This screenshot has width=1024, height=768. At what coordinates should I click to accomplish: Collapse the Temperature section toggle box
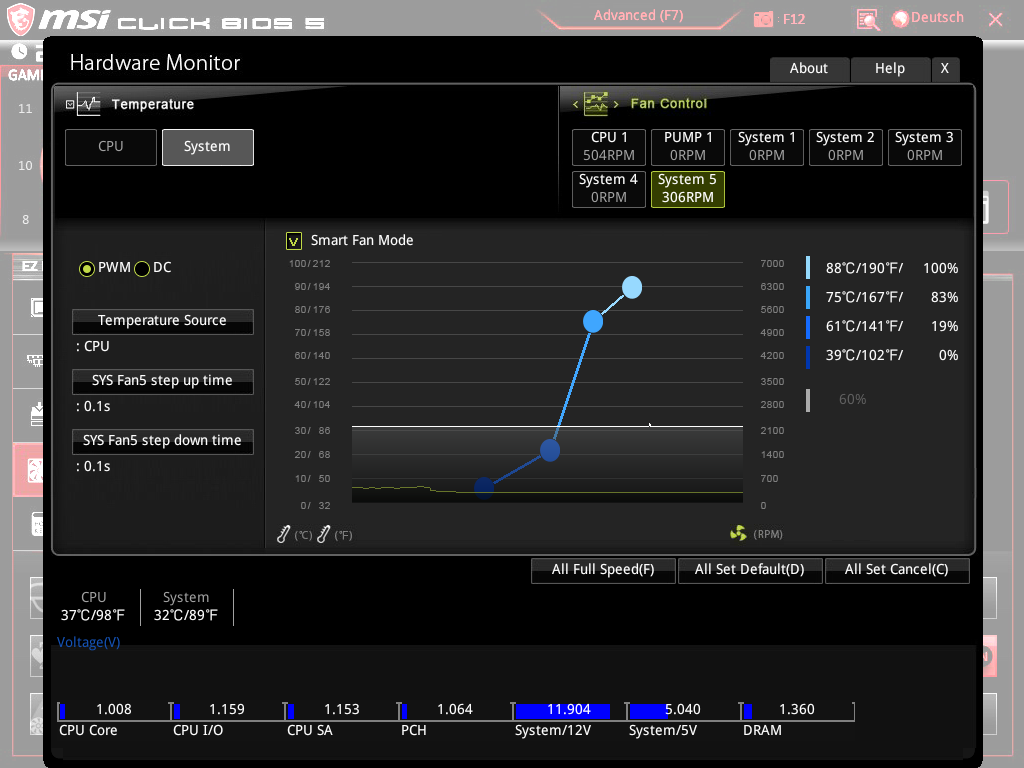[70, 104]
